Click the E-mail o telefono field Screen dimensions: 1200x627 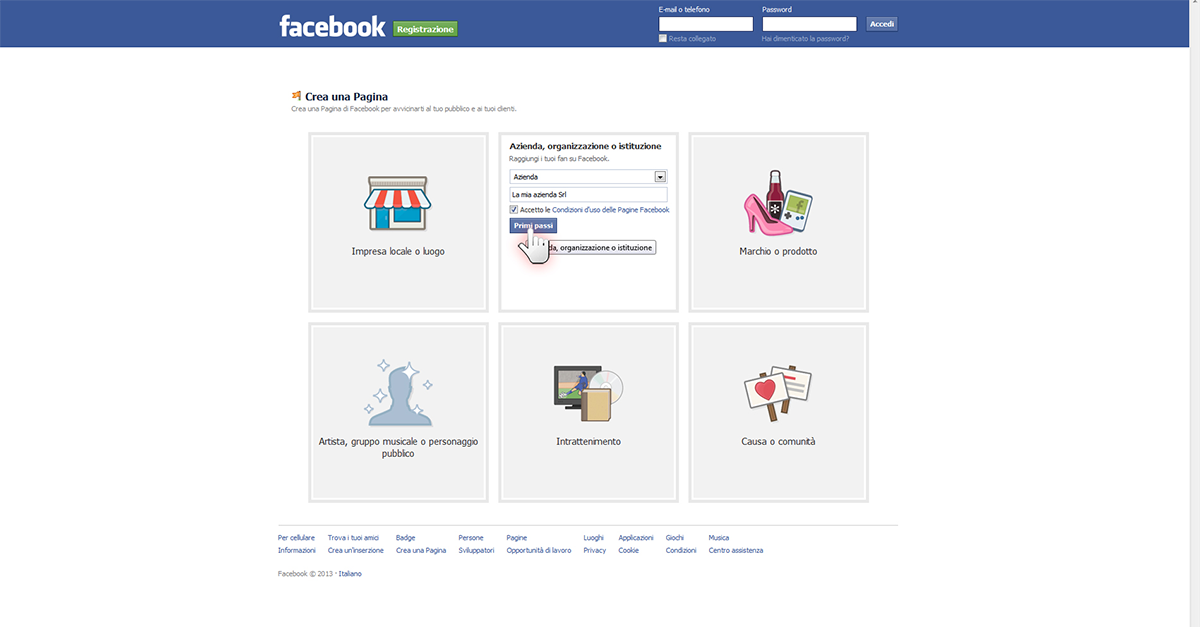point(706,24)
